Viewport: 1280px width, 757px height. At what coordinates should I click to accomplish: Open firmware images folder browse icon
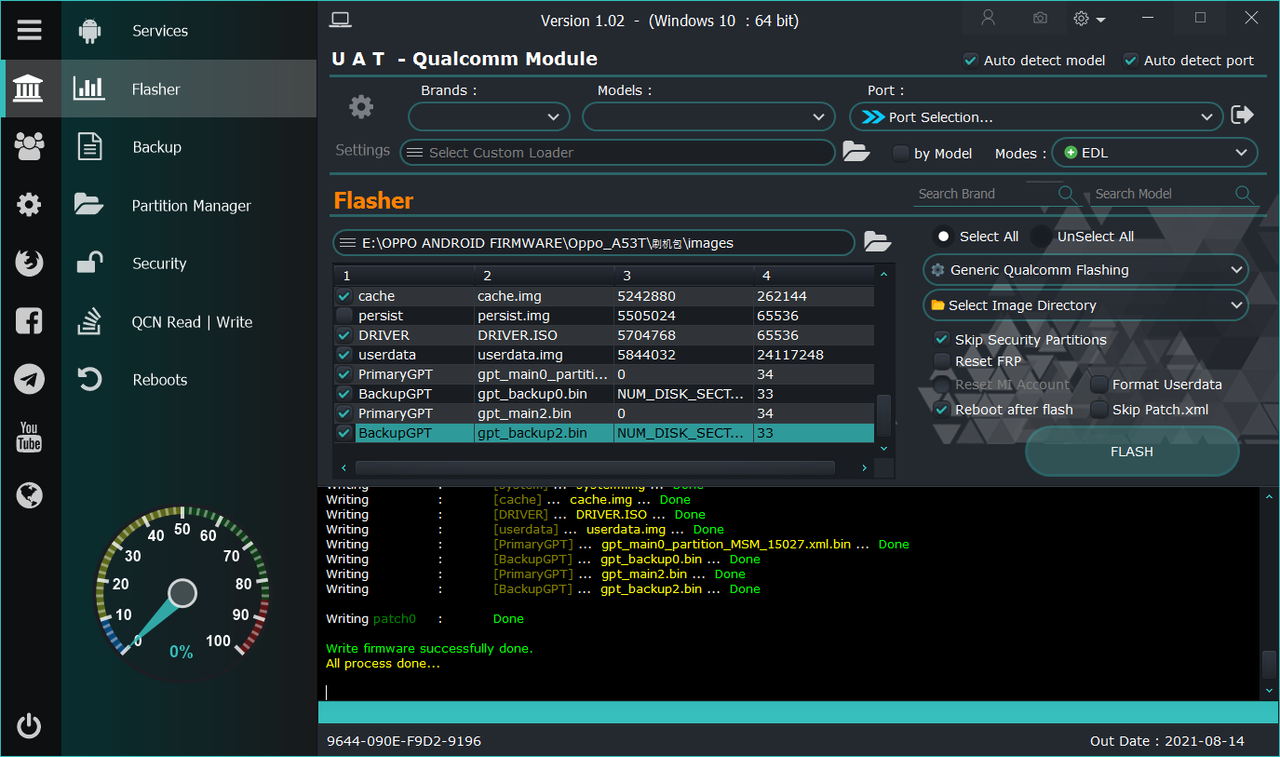(x=877, y=242)
